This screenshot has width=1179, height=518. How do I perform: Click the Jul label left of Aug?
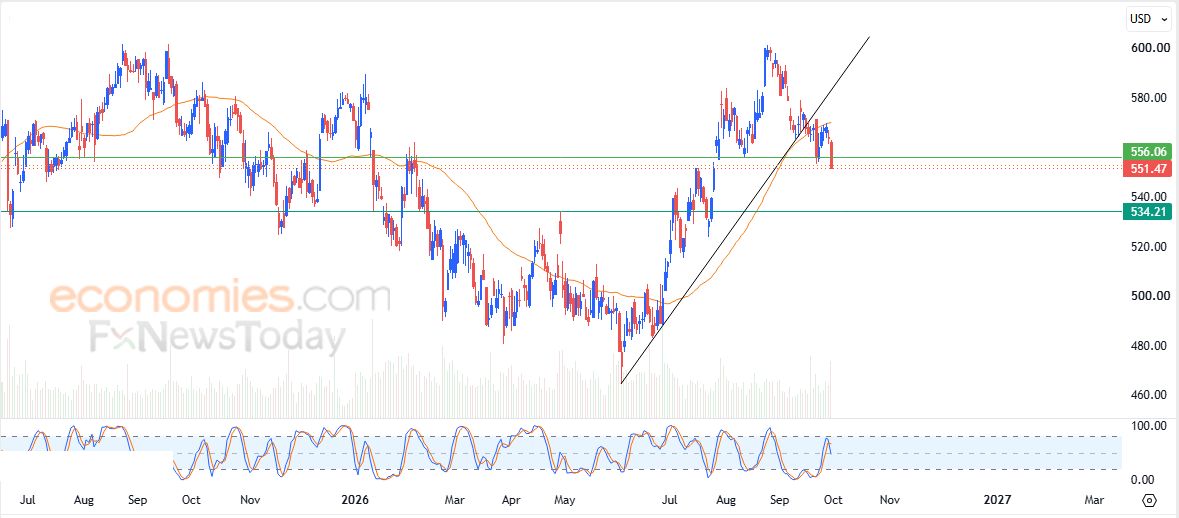click(27, 499)
